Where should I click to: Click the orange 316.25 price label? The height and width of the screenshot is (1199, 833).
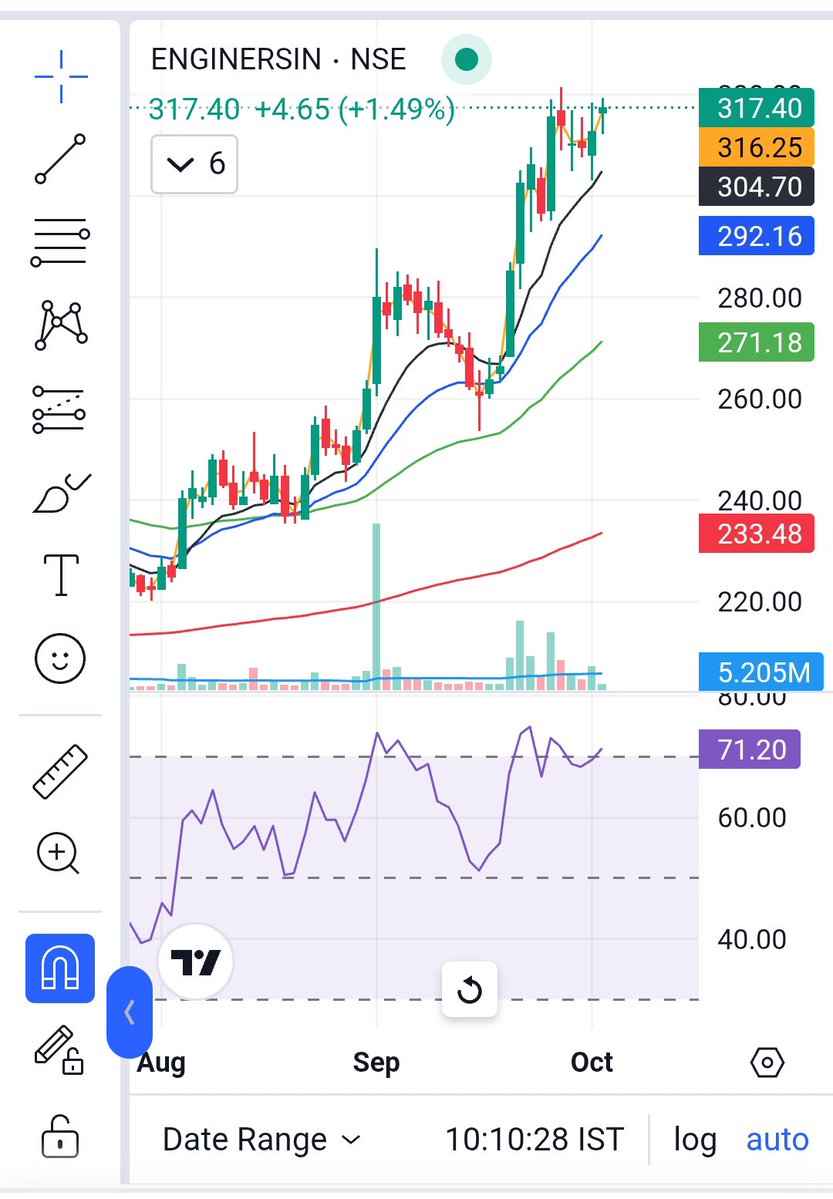pos(757,147)
